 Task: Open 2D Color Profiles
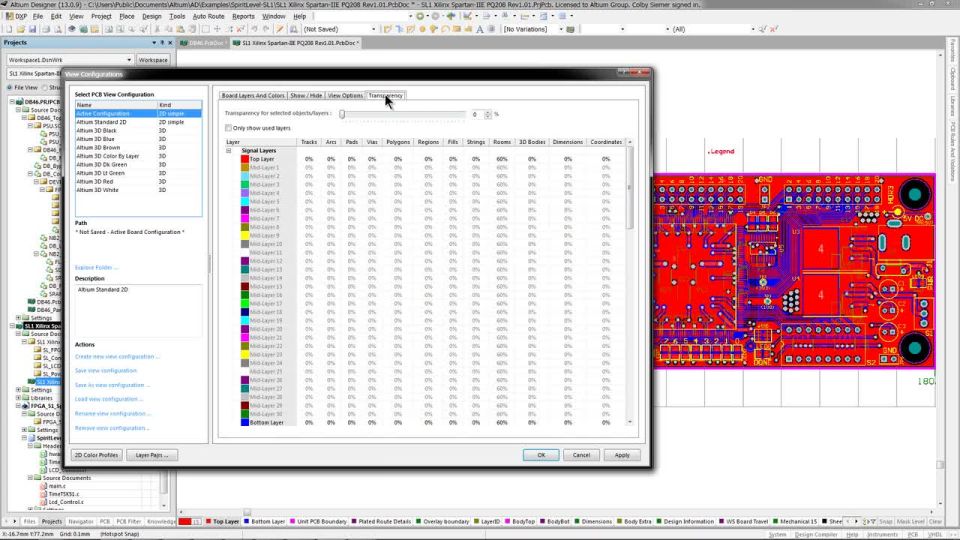coord(96,455)
